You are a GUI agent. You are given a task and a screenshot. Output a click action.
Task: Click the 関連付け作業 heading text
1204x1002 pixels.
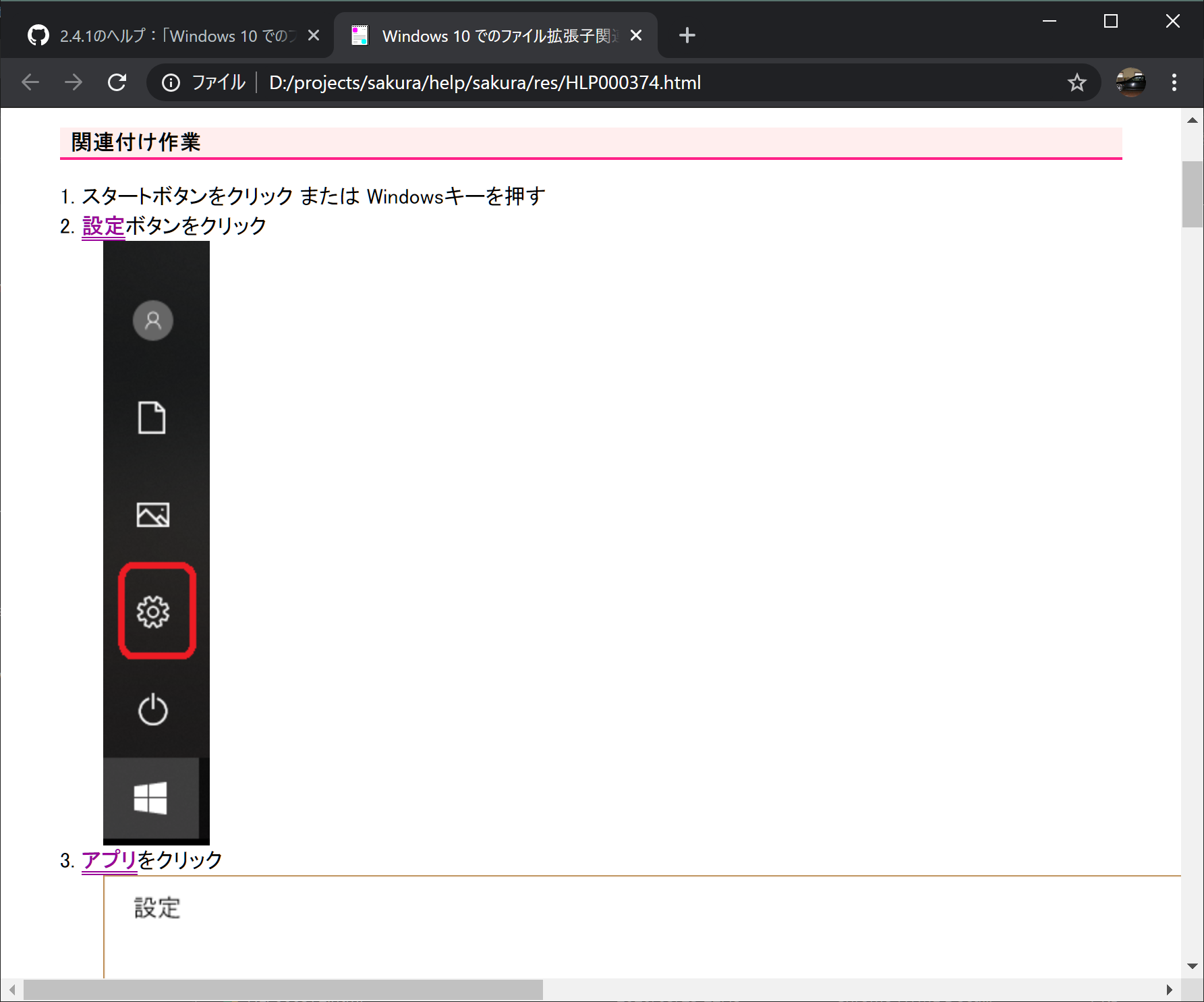pyautogui.click(x=136, y=142)
